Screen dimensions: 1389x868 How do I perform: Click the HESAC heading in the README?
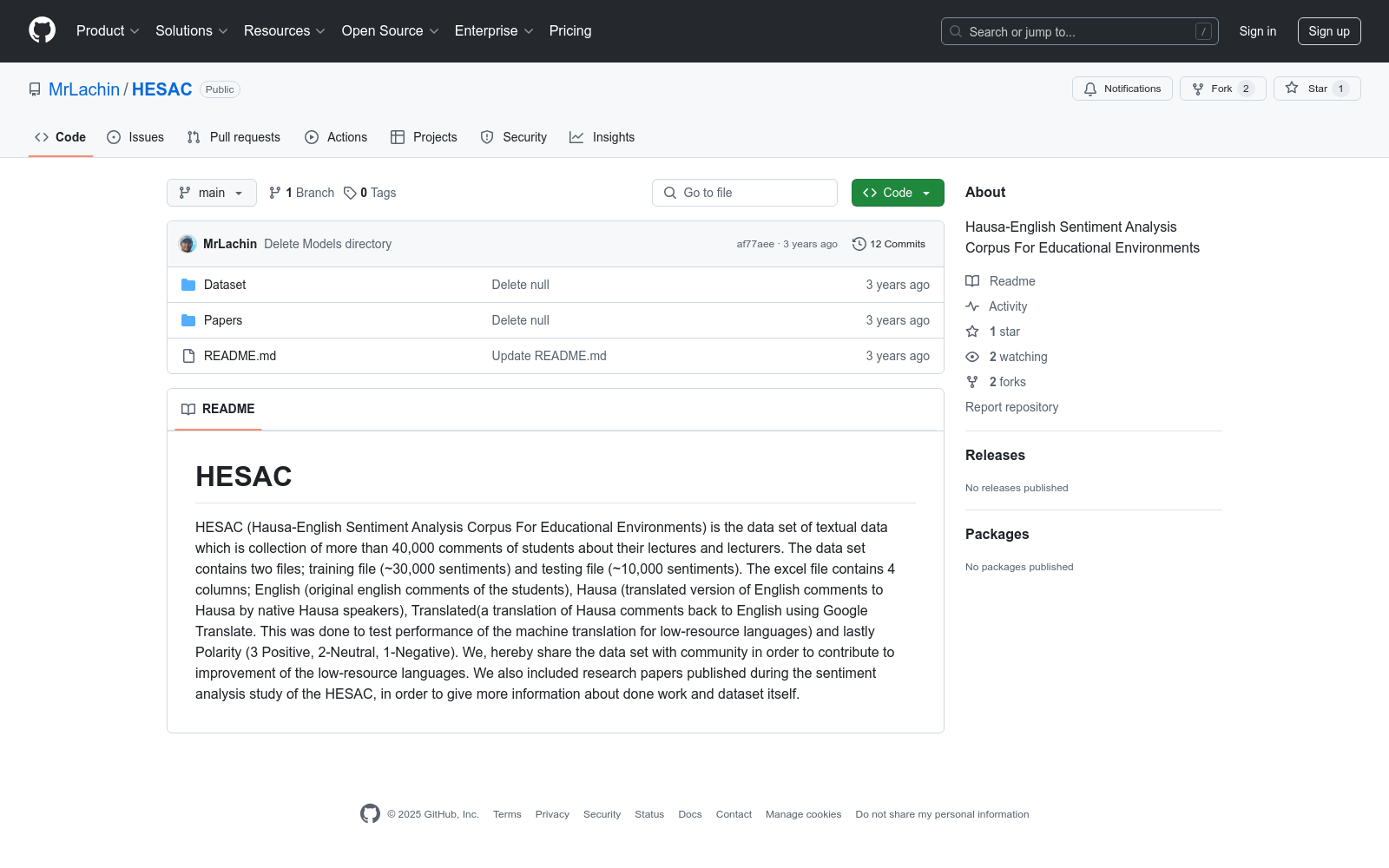coord(244,477)
